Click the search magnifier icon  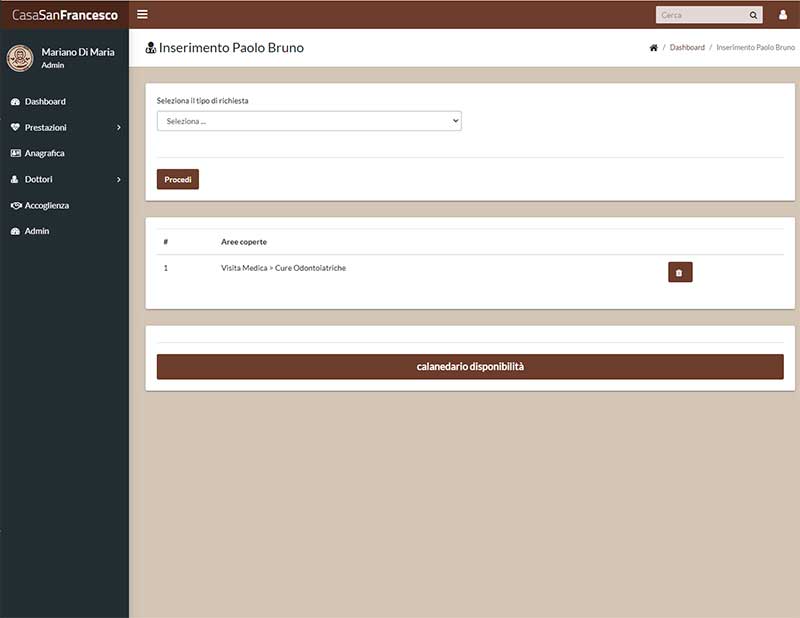tap(753, 15)
